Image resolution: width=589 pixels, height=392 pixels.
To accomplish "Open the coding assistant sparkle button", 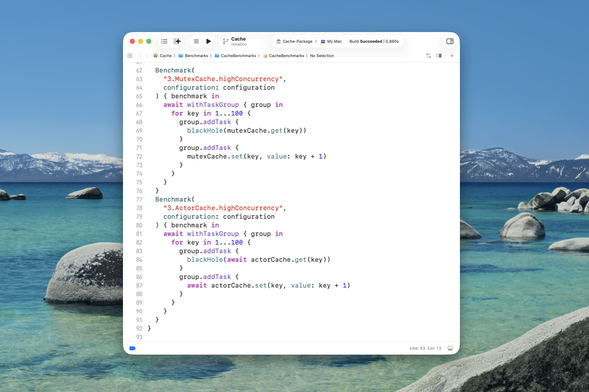I will (177, 41).
